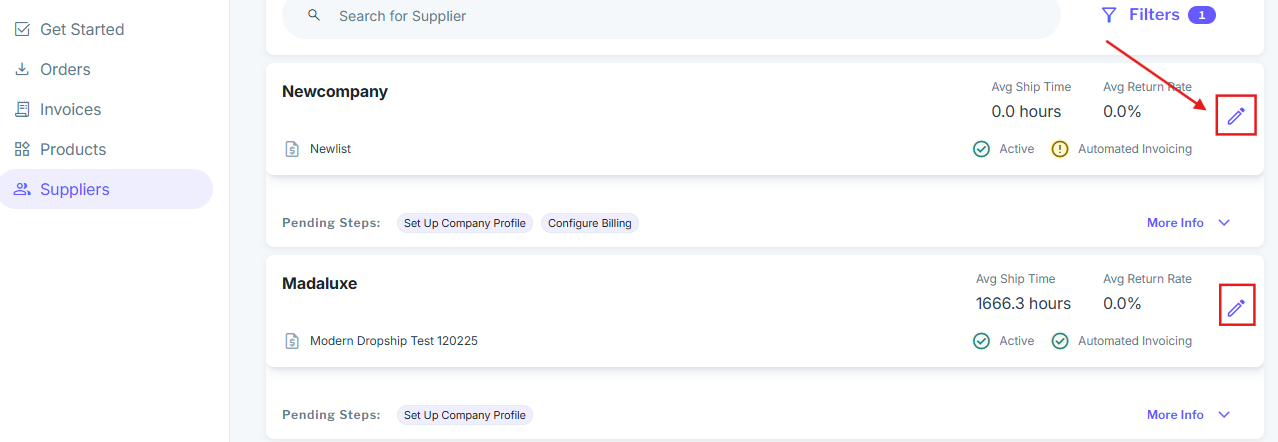
Task: Open the Filters panel
Action: click(x=1154, y=15)
